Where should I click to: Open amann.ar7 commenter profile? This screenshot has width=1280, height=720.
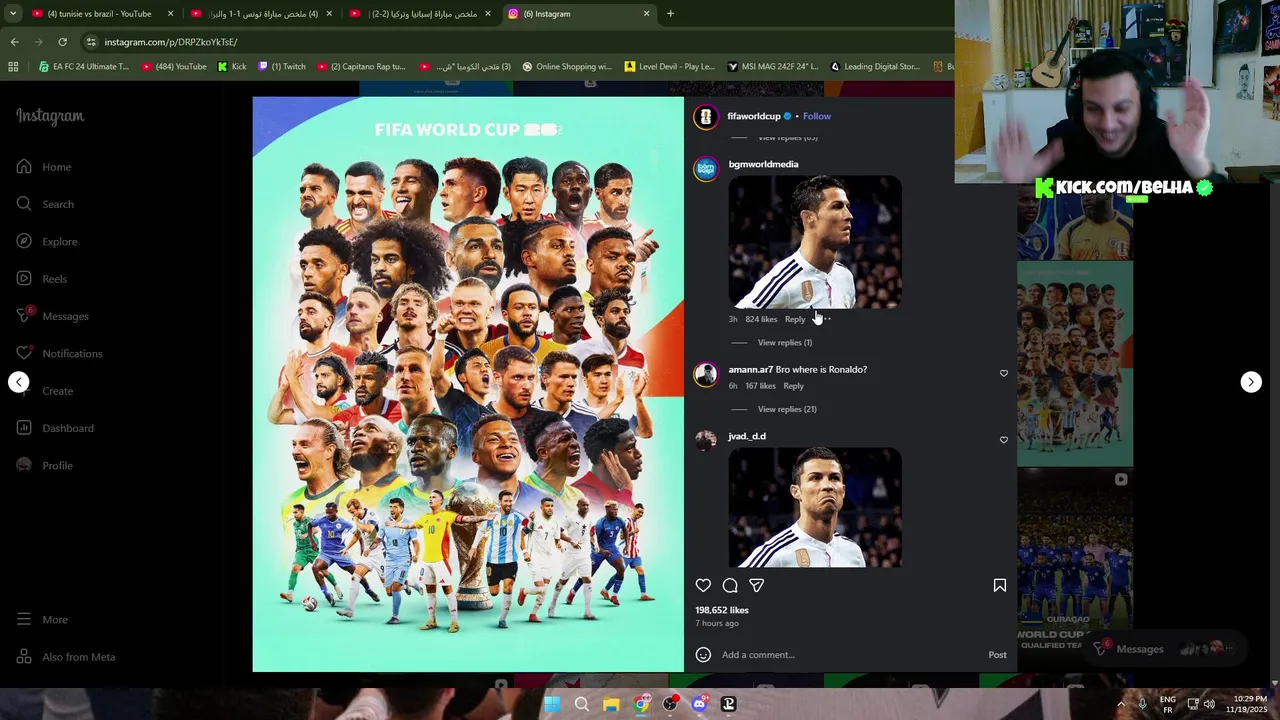750,370
